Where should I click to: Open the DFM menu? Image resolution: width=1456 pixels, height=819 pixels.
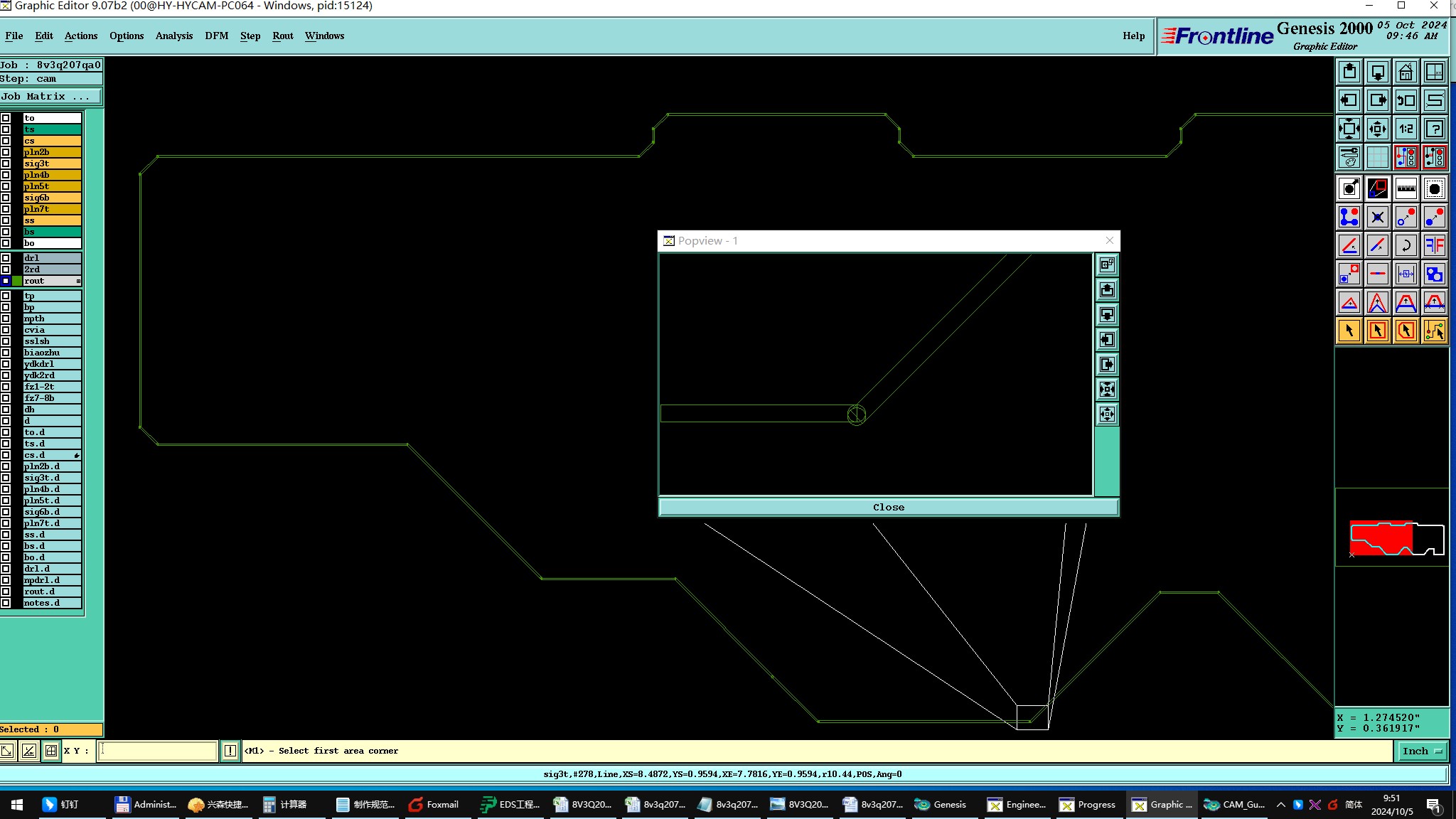[216, 36]
